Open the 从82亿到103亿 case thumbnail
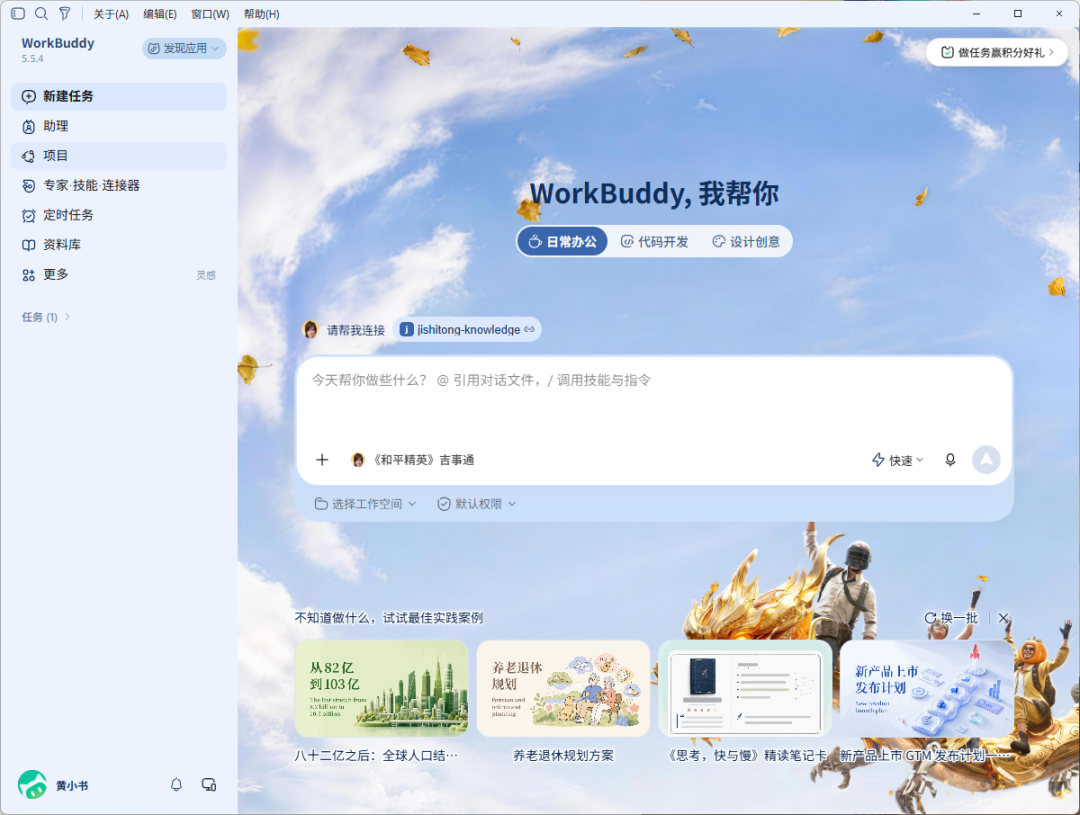The height and width of the screenshot is (815, 1080). (382, 688)
